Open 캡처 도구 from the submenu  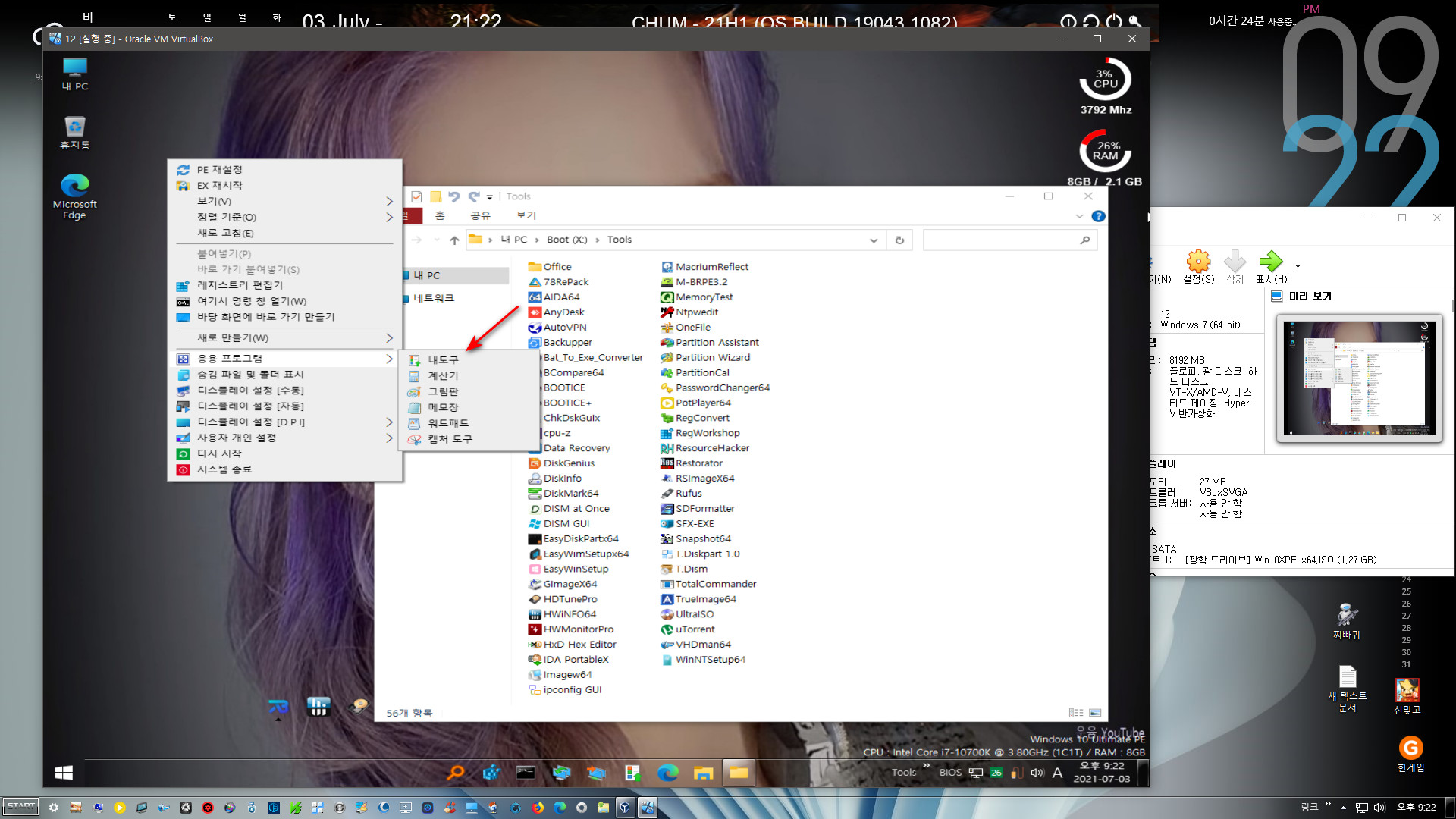[x=468, y=439]
